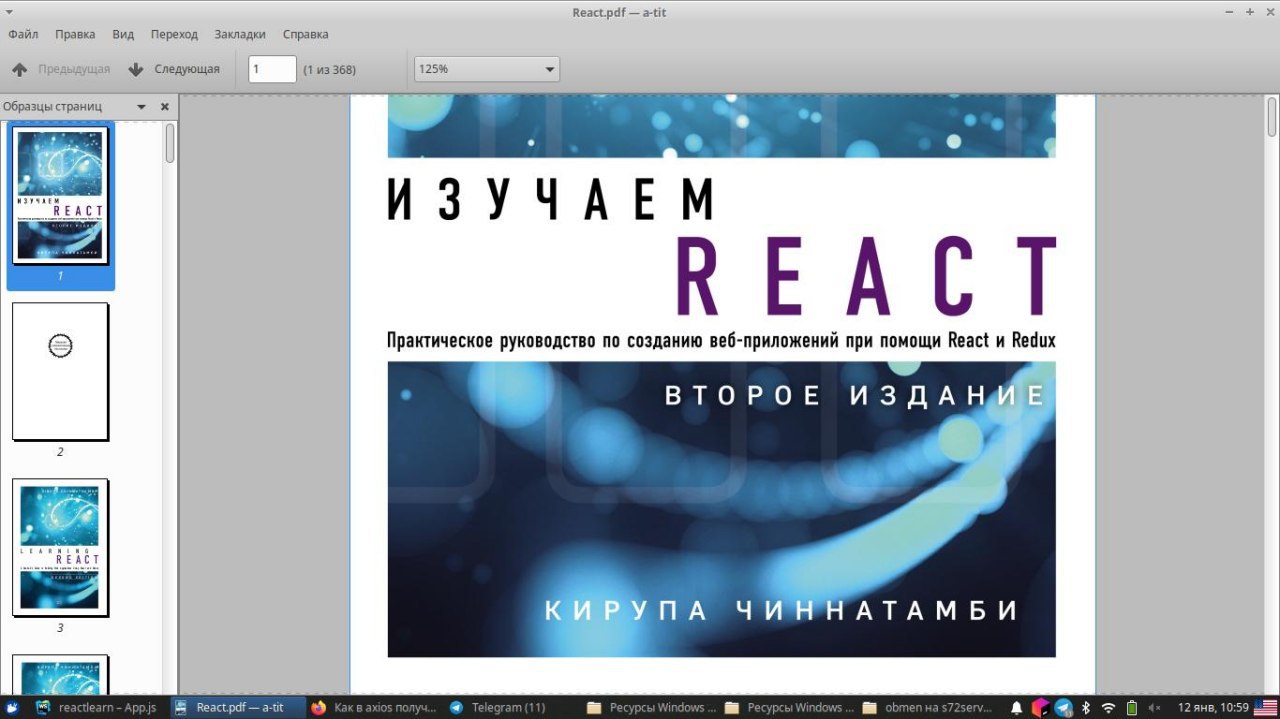Open Bluetooth settings from tray
This screenshot has width=1280, height=719.
(x=1086, y=707)
